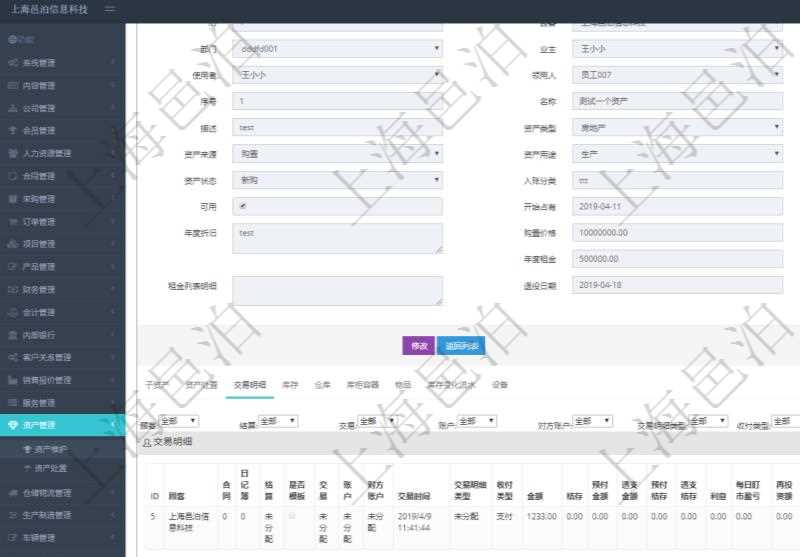Click the 财务管理 sidebar icon

coord(13,290)
